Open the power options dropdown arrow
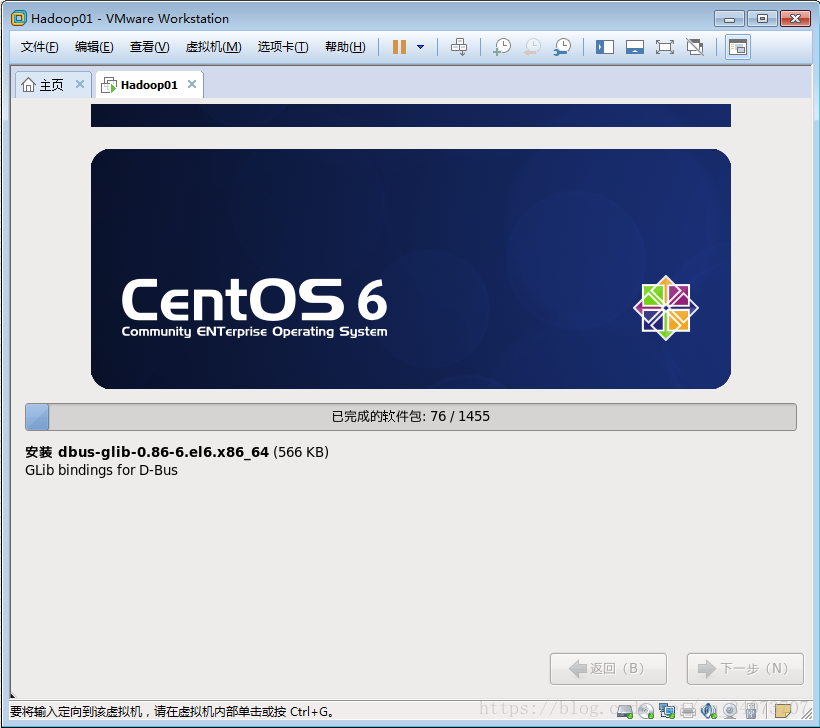 [420, 47]
